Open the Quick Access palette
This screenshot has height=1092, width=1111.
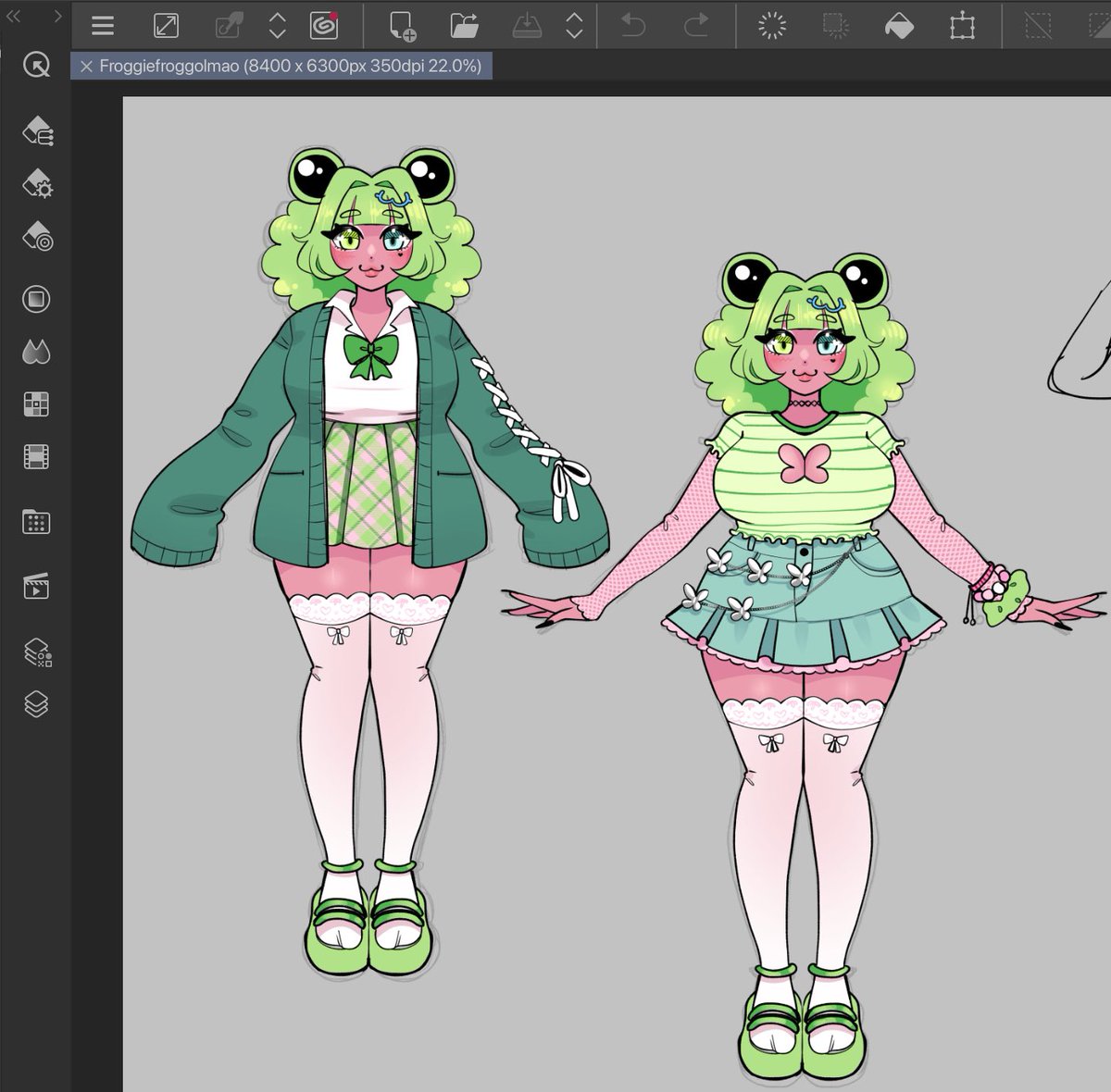pos(36,66)
